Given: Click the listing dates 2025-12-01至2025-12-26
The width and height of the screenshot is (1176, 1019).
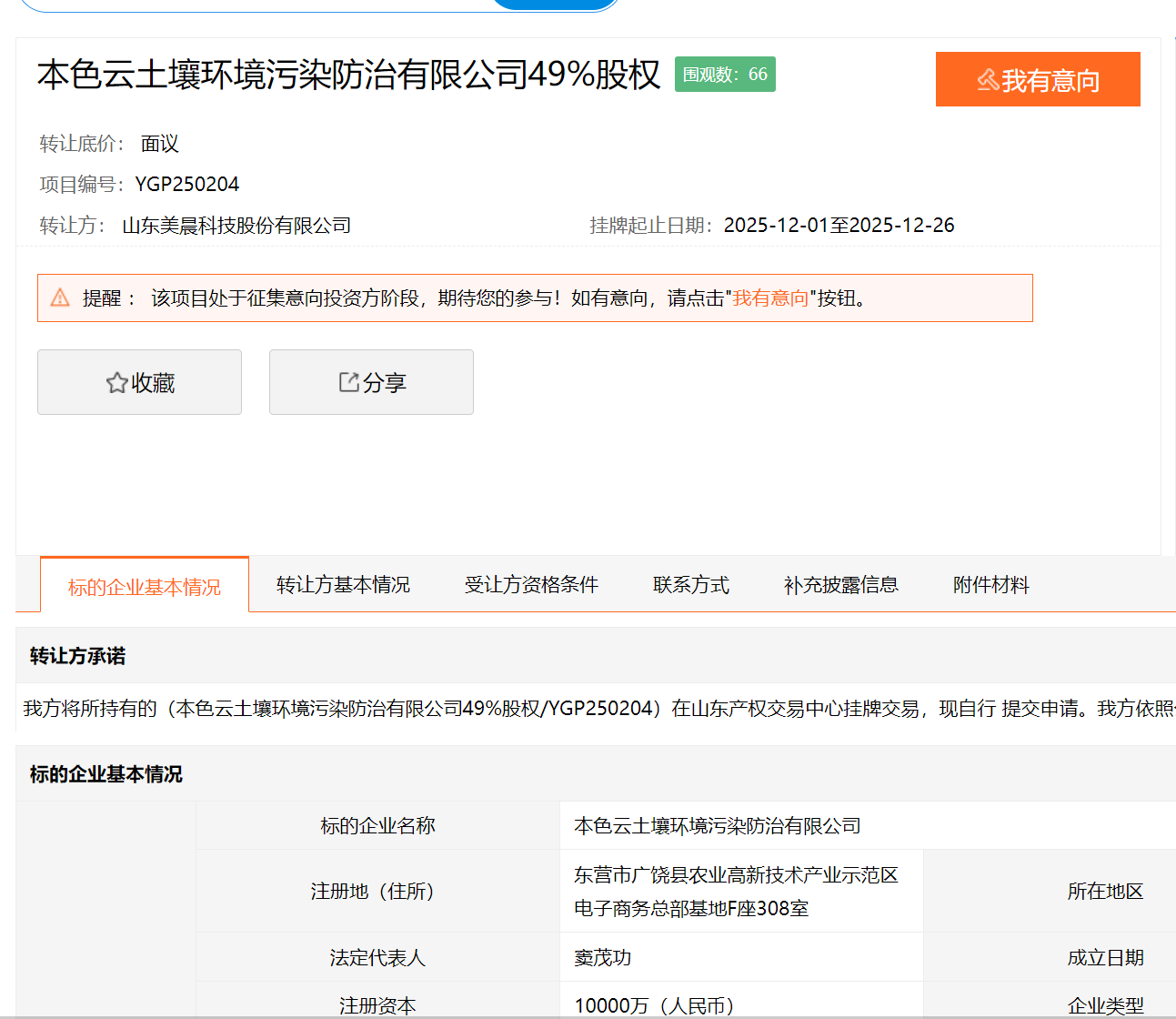Looking at the screenshot, I should [839, 226].
